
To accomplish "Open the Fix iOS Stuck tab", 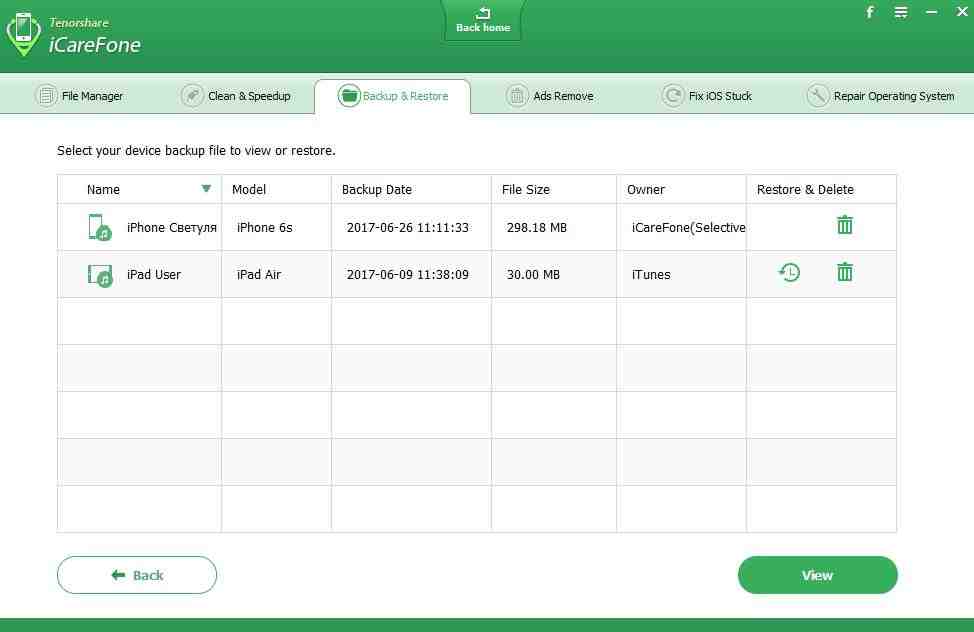I will pyautogui.click(x=707, y=96).
